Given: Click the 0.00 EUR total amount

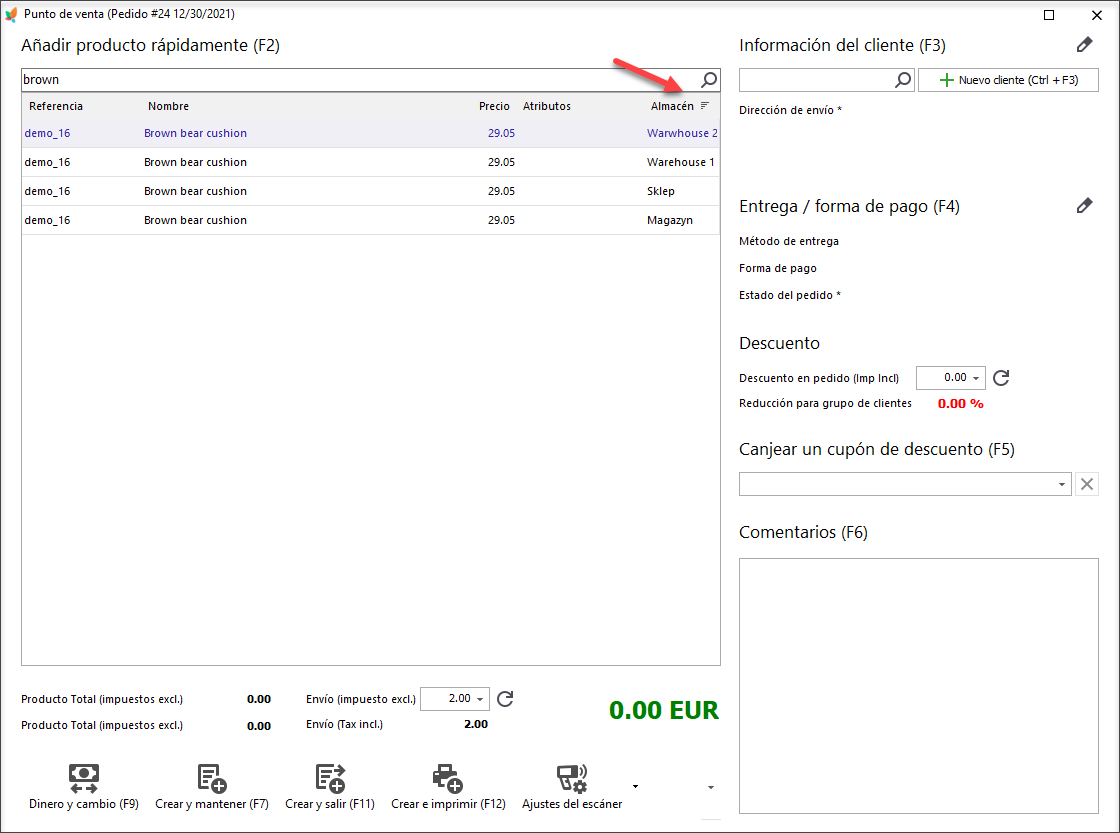Looking at the screenshot, I should coord(664,710).
